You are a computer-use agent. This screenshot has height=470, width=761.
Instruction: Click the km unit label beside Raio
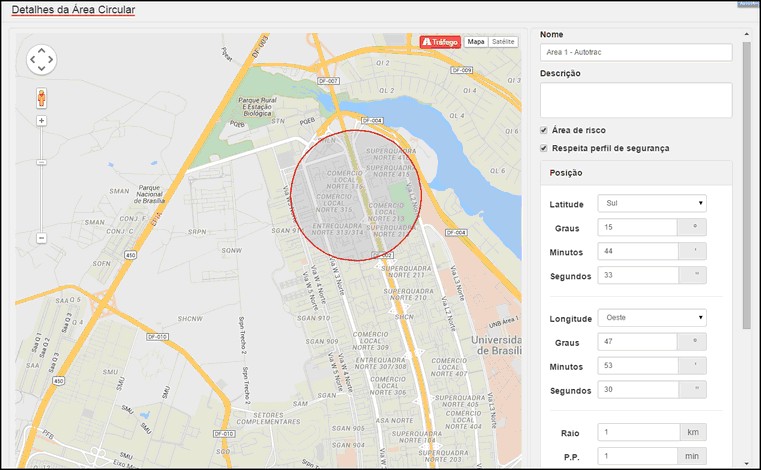pyautogui.click(x=693, y=432)
